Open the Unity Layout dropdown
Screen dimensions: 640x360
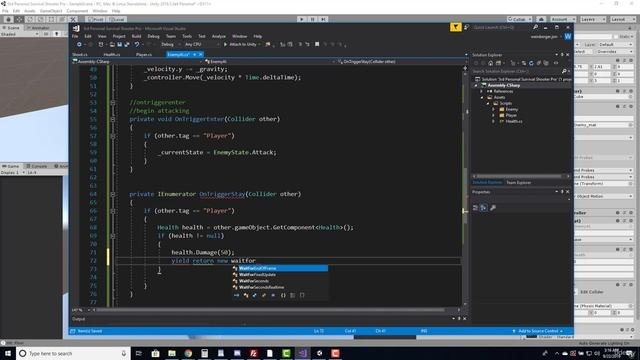point(622,19)
